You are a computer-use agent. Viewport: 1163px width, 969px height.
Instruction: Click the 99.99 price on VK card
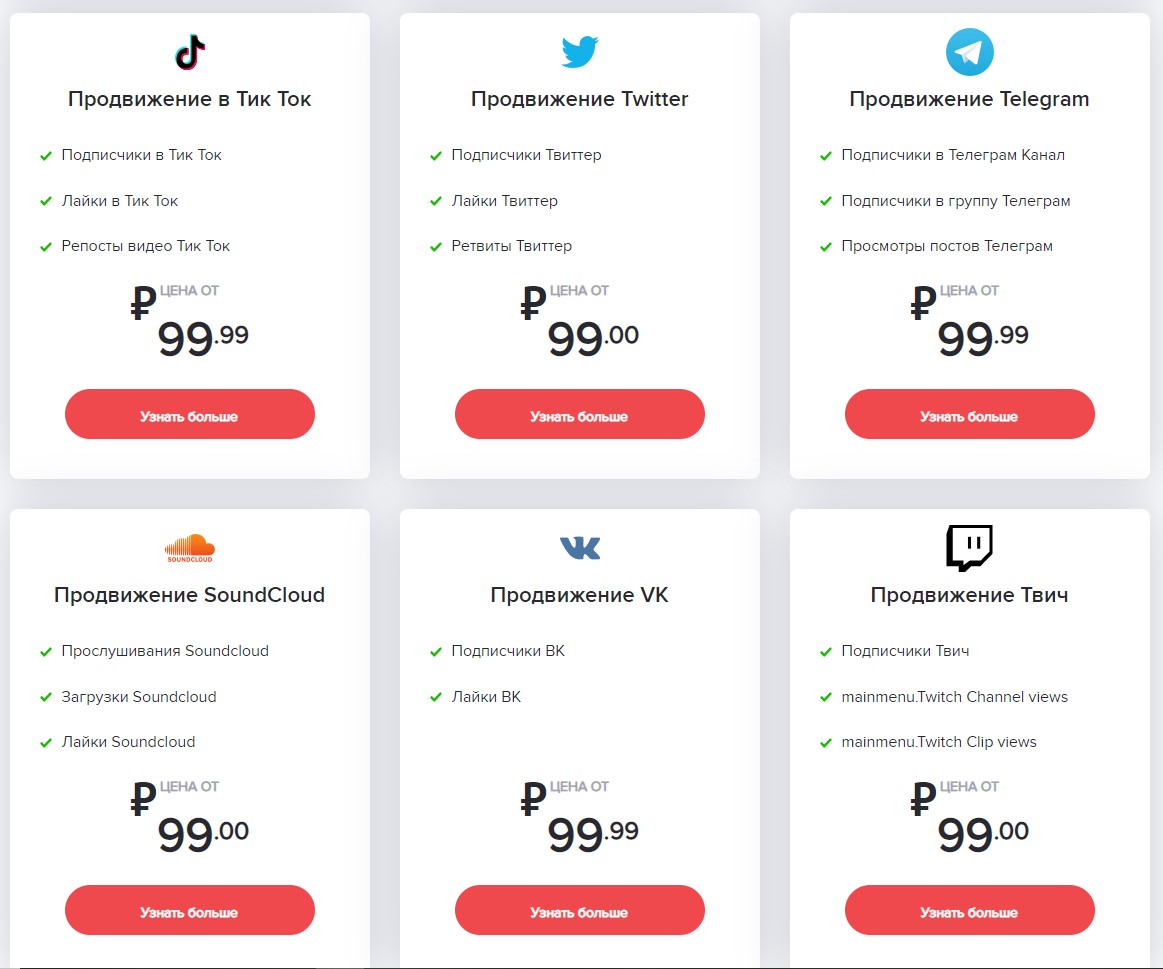(x=592, y=832)
